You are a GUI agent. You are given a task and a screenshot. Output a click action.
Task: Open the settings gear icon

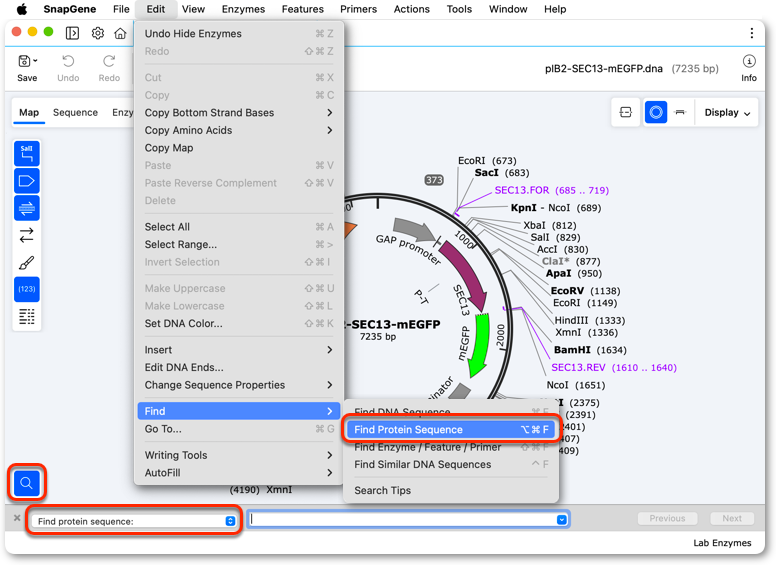pyautogui.click(x=97, y=33)
